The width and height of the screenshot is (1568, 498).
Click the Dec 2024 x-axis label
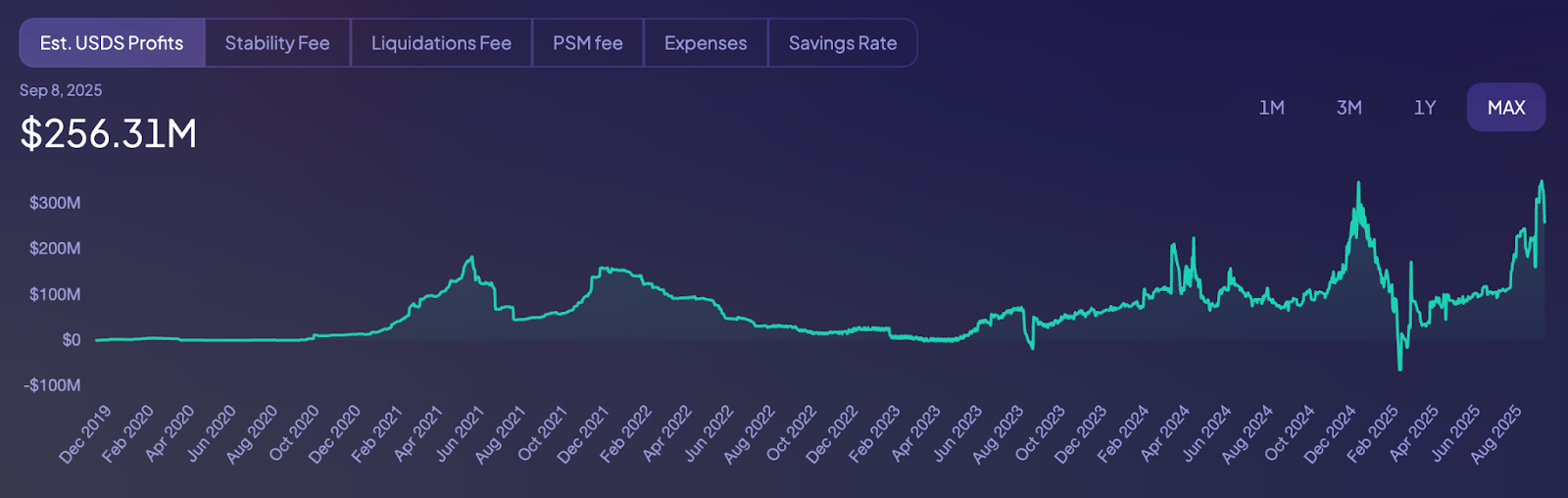1331,433
